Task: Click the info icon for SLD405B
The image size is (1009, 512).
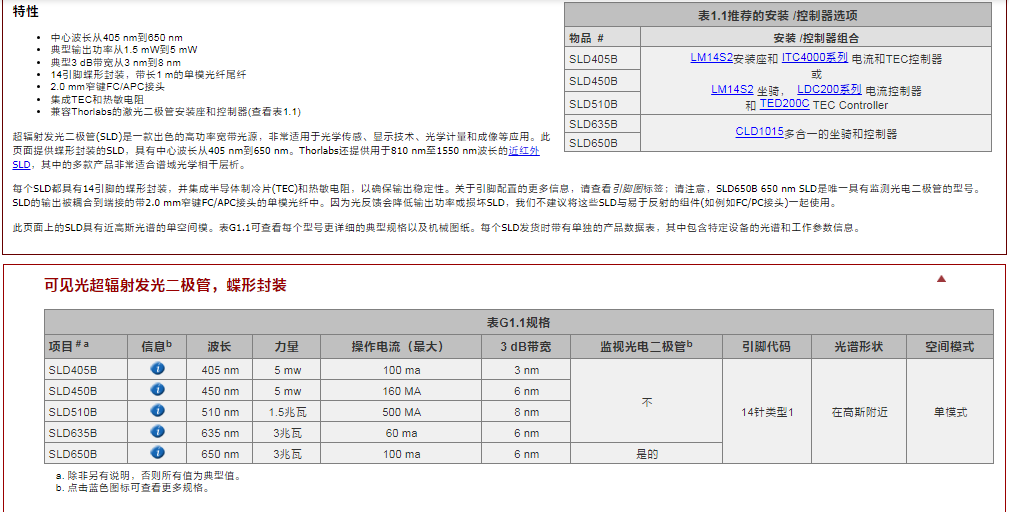Action: (157, 369)
